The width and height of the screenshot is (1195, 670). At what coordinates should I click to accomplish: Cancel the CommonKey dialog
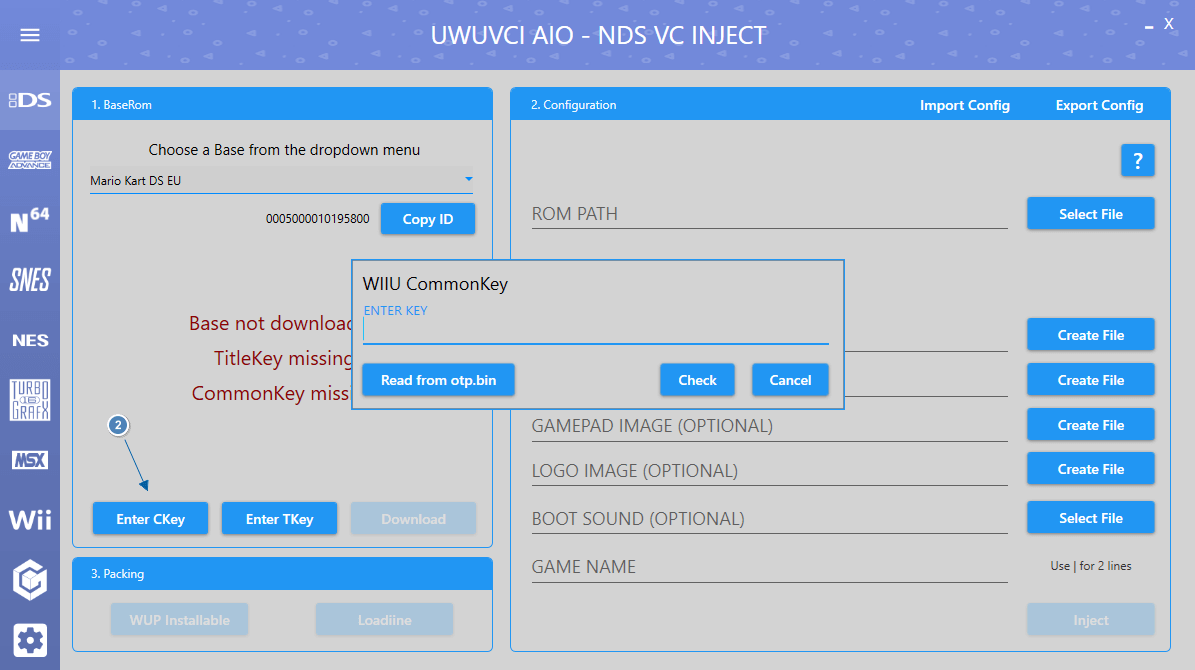[790, 380]
